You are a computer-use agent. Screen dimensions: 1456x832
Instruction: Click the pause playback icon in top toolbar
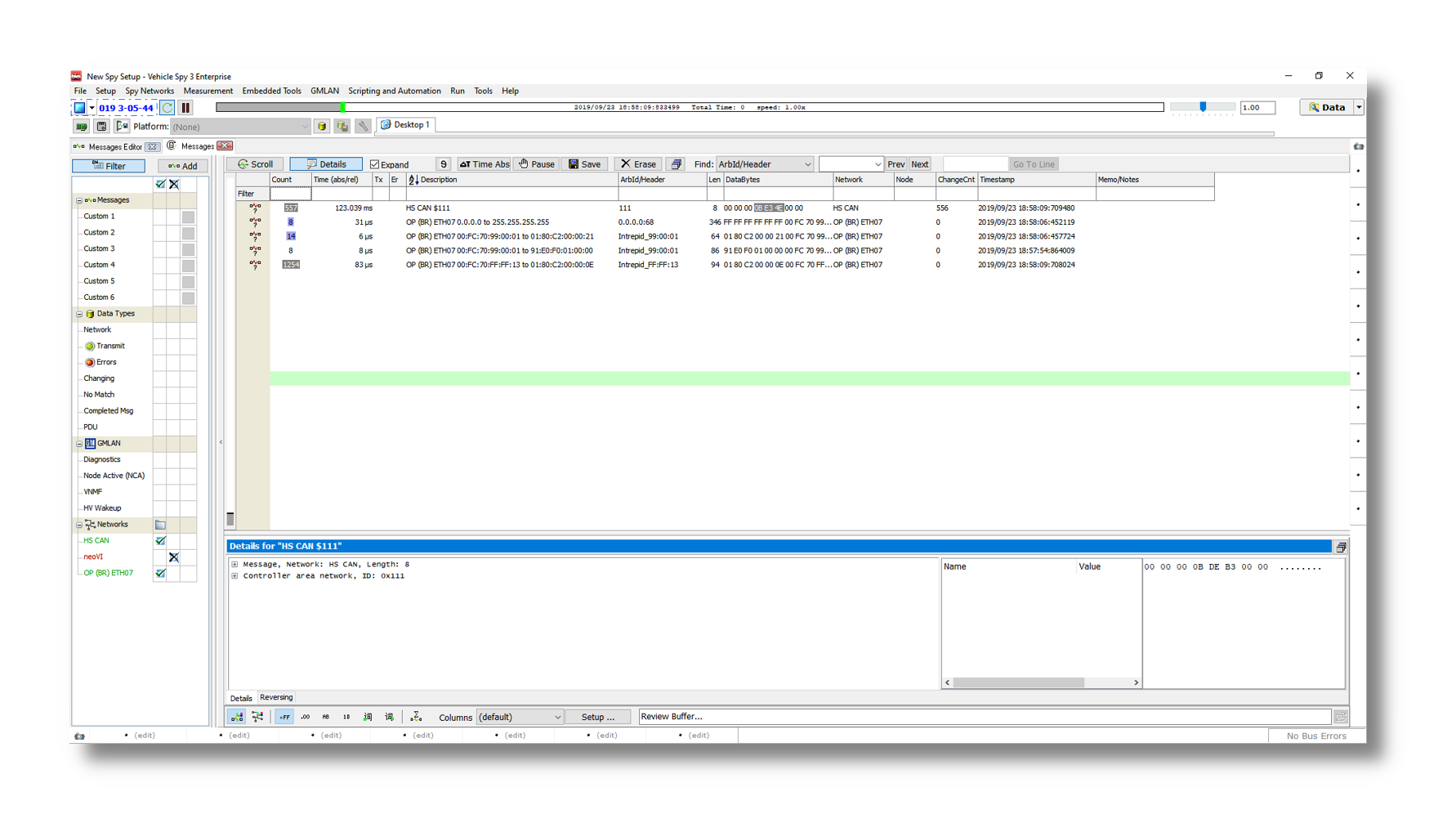(185, 108)
